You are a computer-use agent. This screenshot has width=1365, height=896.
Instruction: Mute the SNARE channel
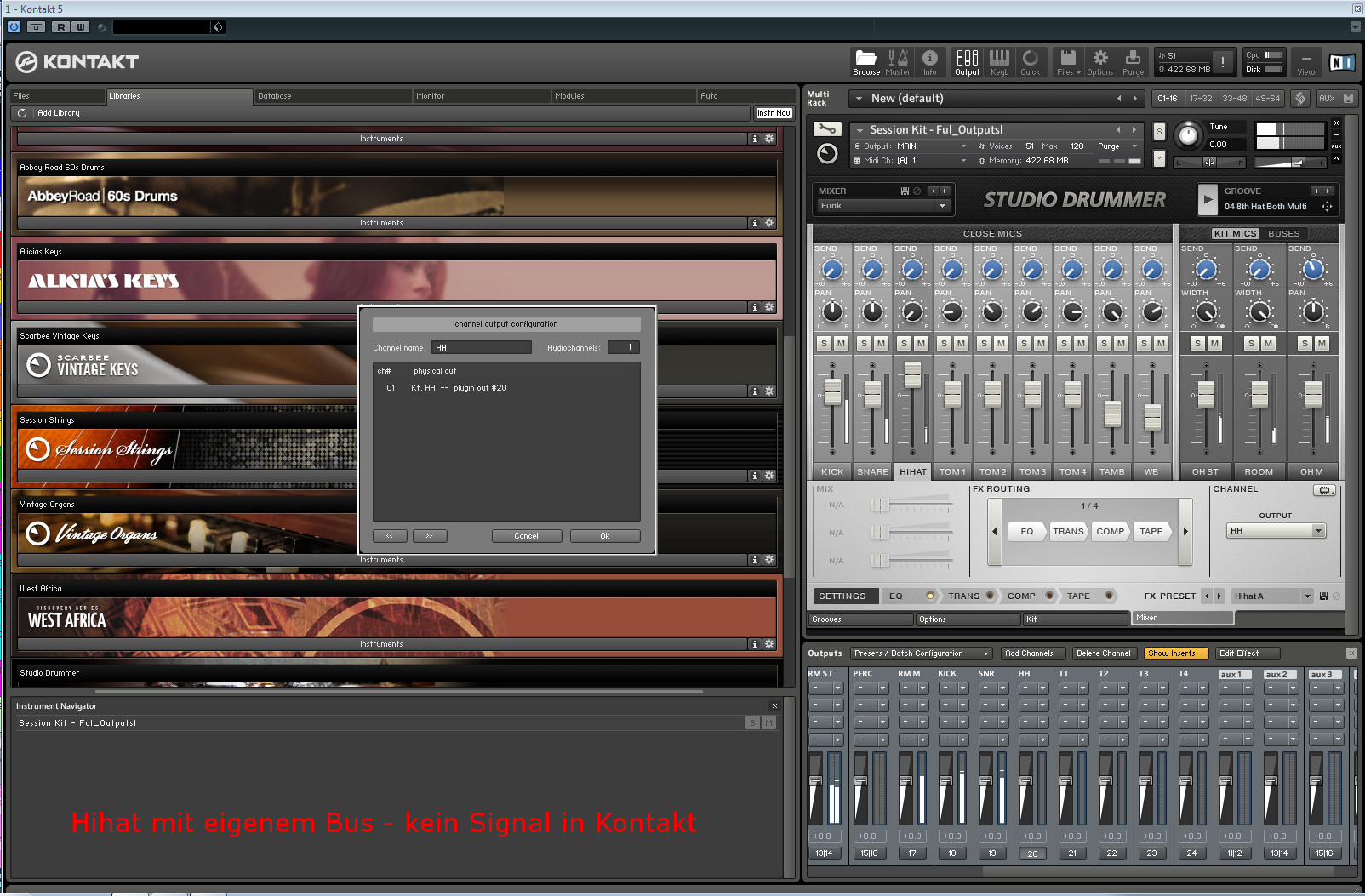(x=881, y=344)
